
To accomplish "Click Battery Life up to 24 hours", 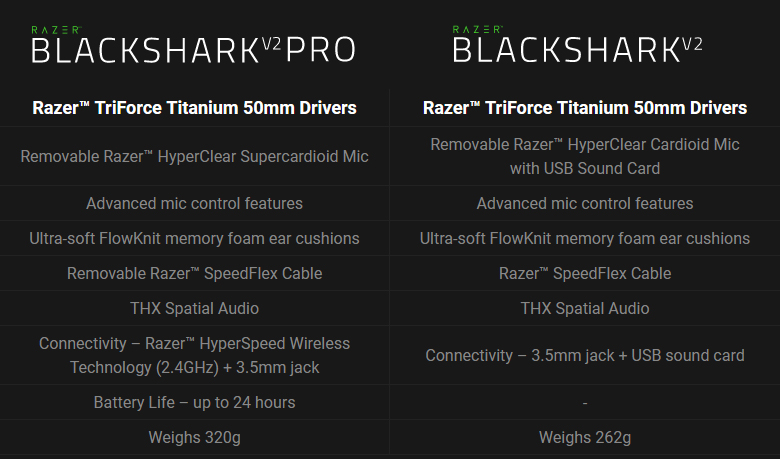I will click(x=195, y=402).
